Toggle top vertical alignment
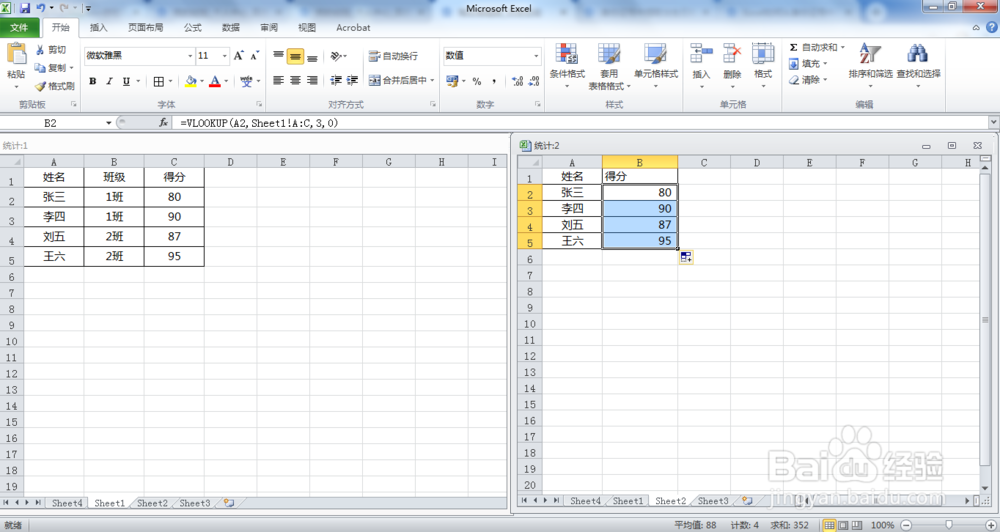Screen dimensions: 1000x532 coord(279,56)
